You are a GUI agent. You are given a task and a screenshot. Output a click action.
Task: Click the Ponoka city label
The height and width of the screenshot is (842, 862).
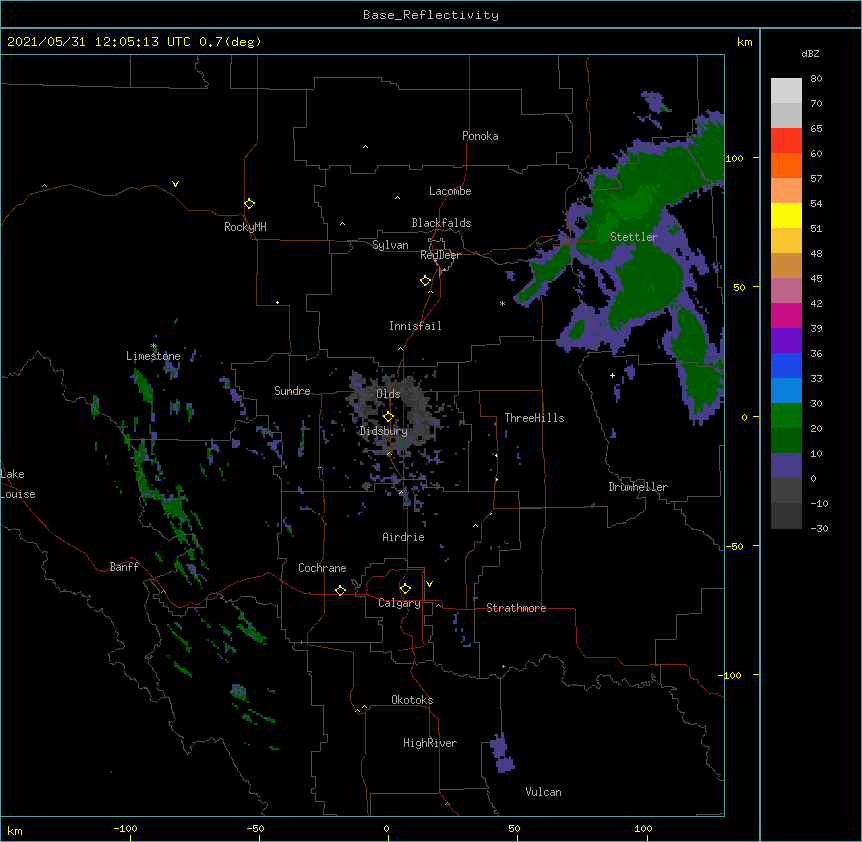click(x=480, y=136)
